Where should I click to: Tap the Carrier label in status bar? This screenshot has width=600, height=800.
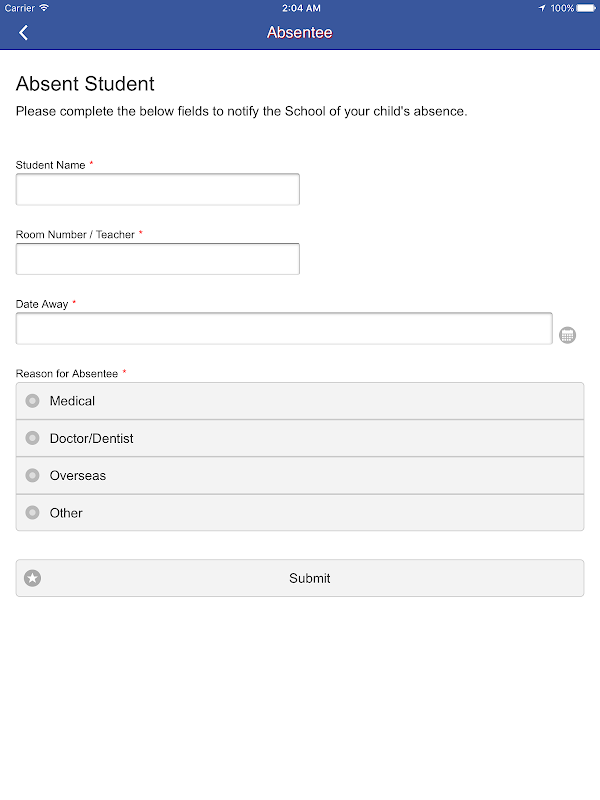click(19, 8)
